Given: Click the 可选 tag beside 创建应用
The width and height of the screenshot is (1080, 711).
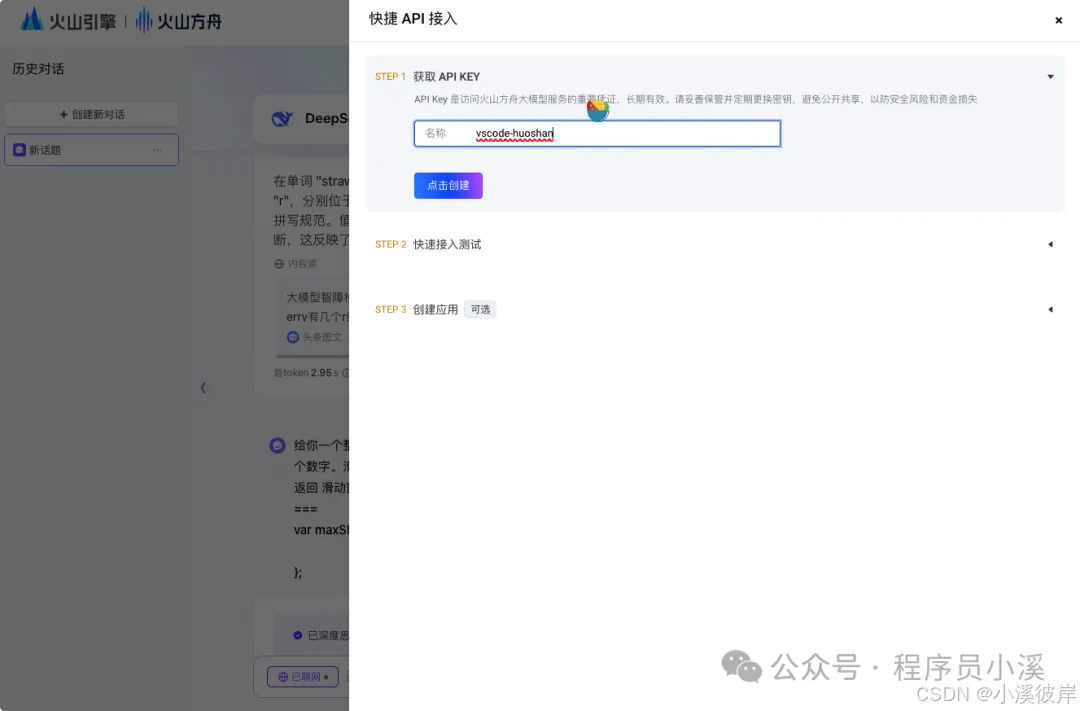Looking at the screenshot, I should point(480,309).
